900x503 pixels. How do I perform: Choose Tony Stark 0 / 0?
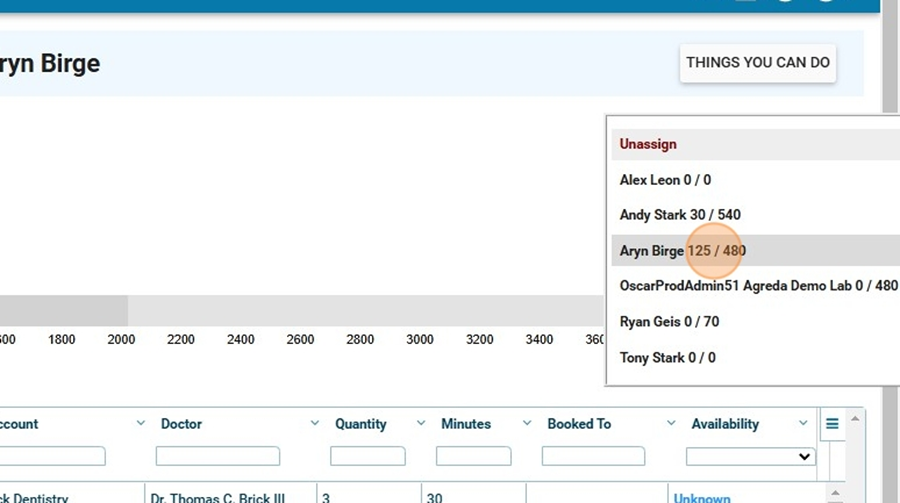point(667,358)
